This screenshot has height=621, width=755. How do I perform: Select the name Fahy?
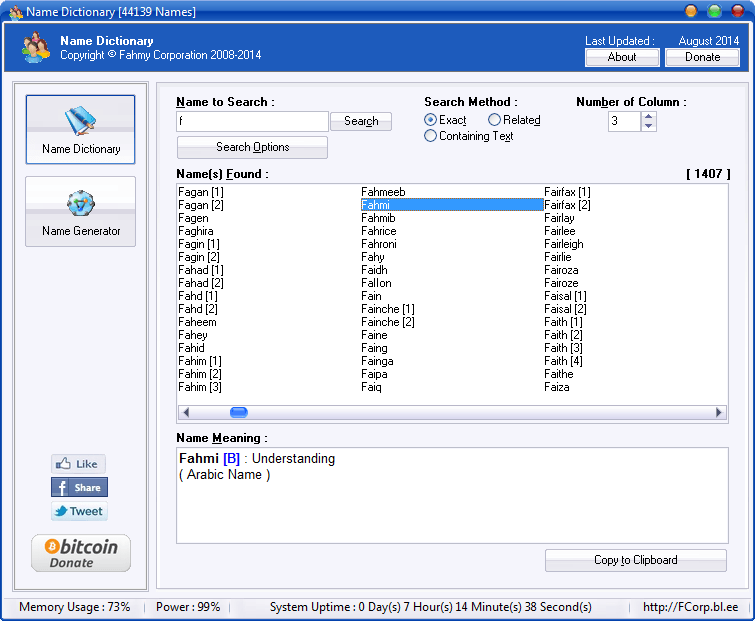tap(373, 257)
